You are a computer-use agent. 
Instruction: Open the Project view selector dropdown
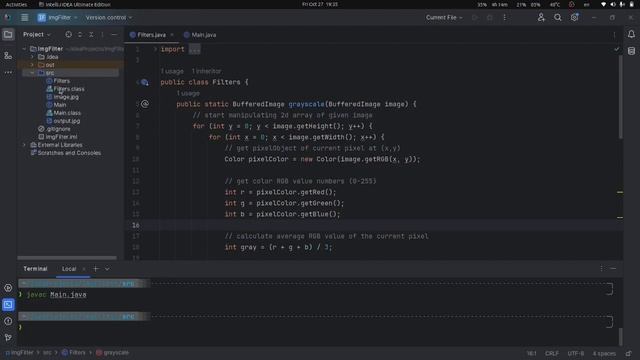(37, 35)
